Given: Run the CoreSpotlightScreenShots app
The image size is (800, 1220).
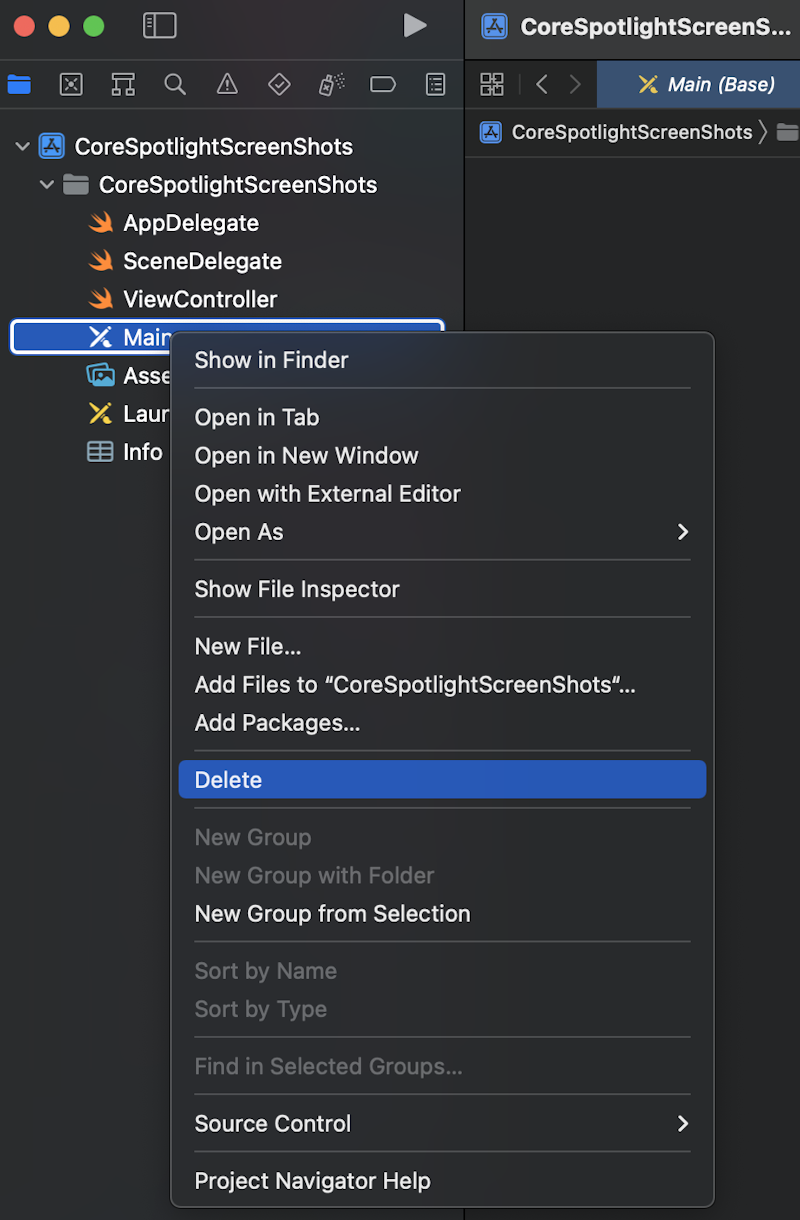Looking at the screenshot, I should click(416, 26).
